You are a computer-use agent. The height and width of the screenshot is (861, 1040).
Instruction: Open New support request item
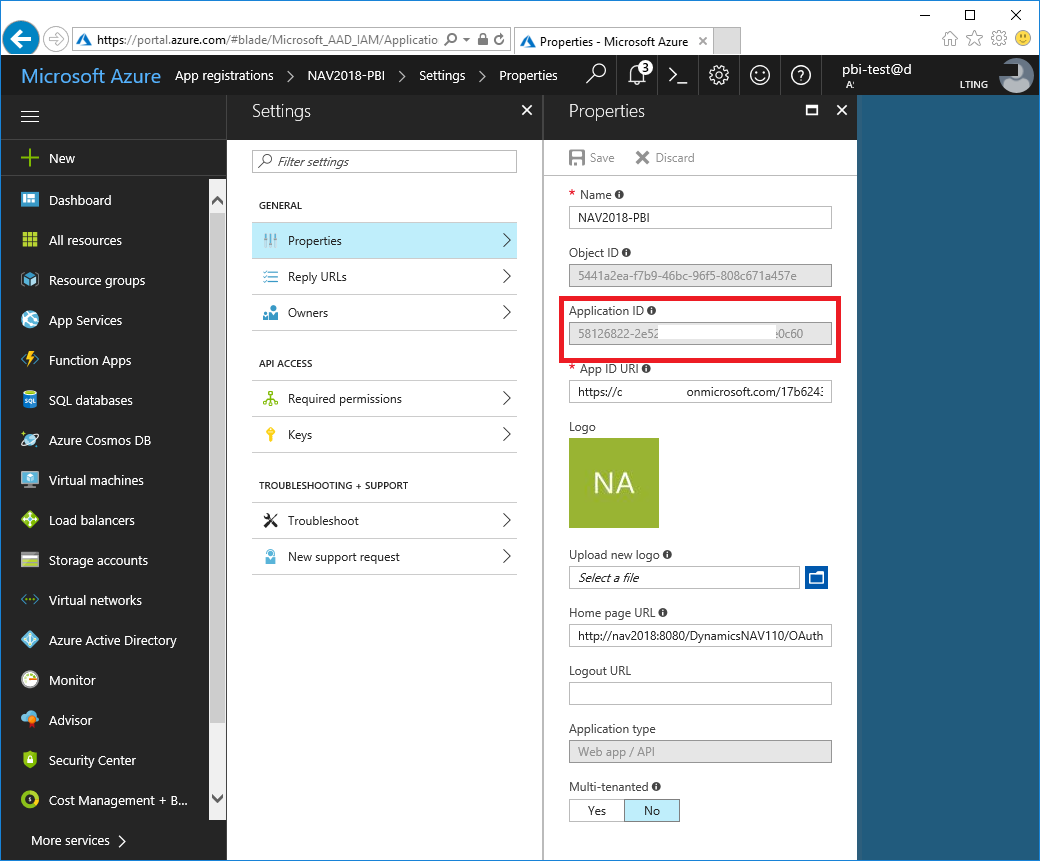coord(384,557)
